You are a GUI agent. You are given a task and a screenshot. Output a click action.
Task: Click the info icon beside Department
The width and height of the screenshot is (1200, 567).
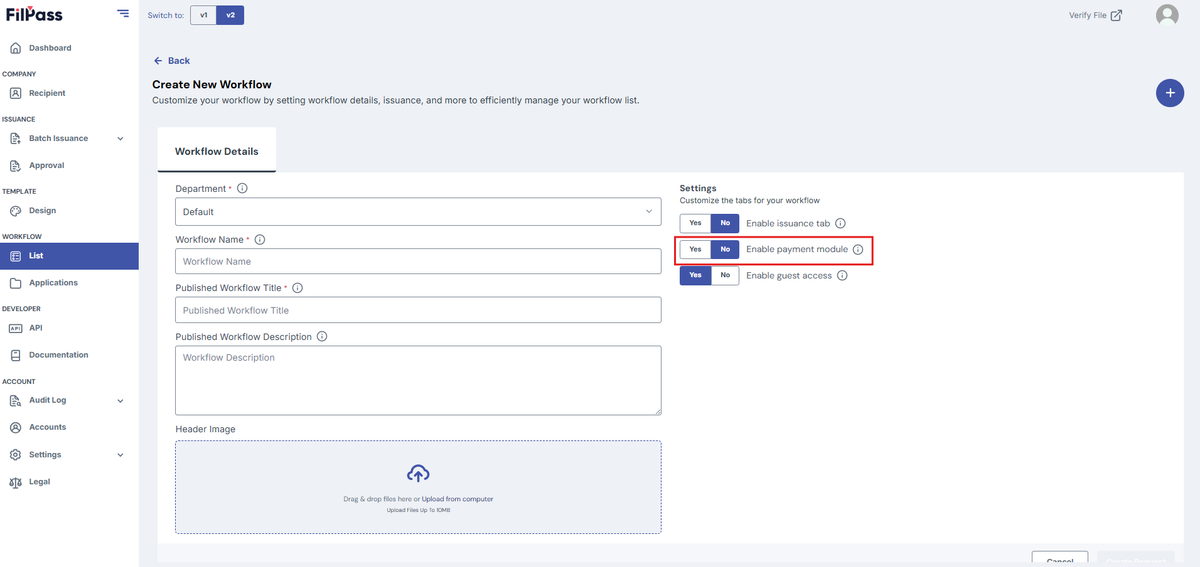point(242,188)
